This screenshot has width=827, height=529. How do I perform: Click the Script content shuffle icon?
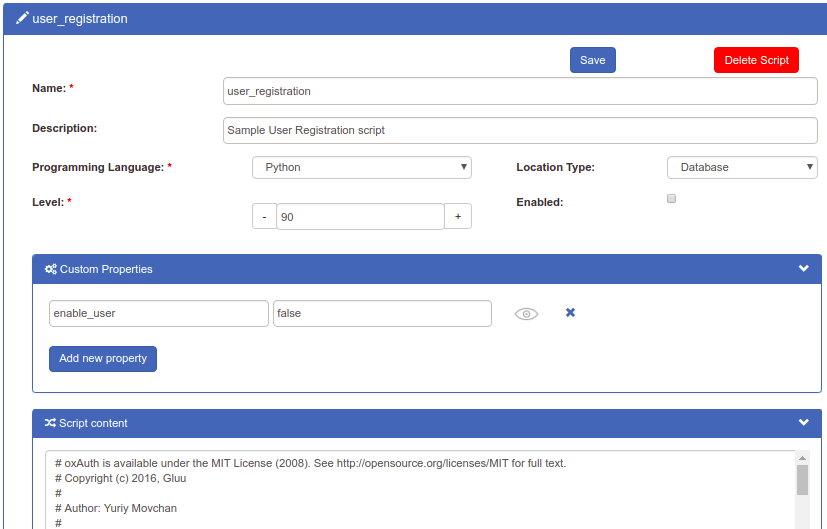[x=50, y=423]
